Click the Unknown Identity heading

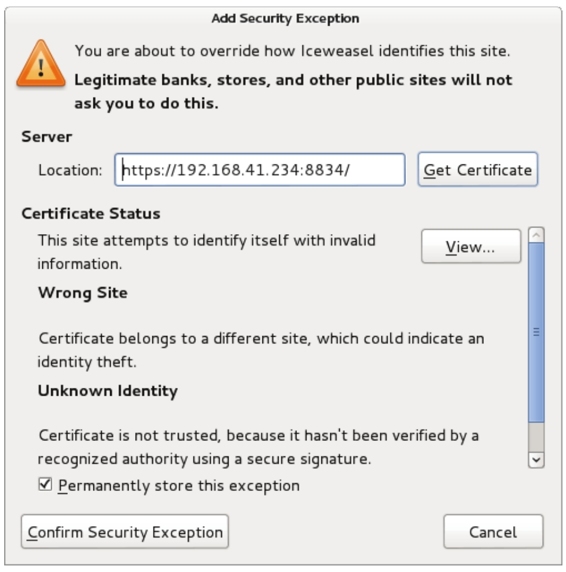click(108, 391)
